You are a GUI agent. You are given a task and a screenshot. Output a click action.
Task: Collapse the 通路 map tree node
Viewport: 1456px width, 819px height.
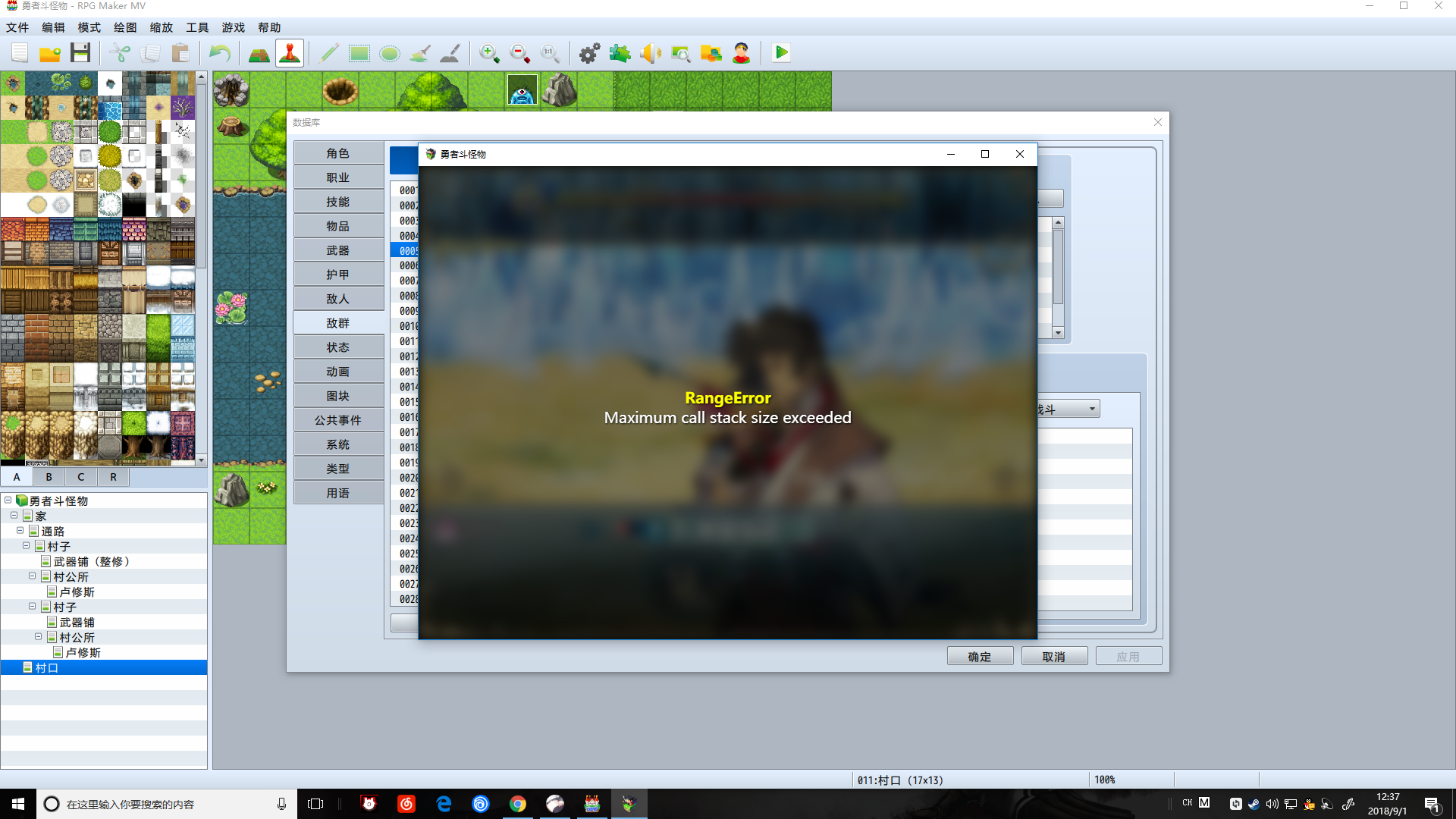click(20, 530)
